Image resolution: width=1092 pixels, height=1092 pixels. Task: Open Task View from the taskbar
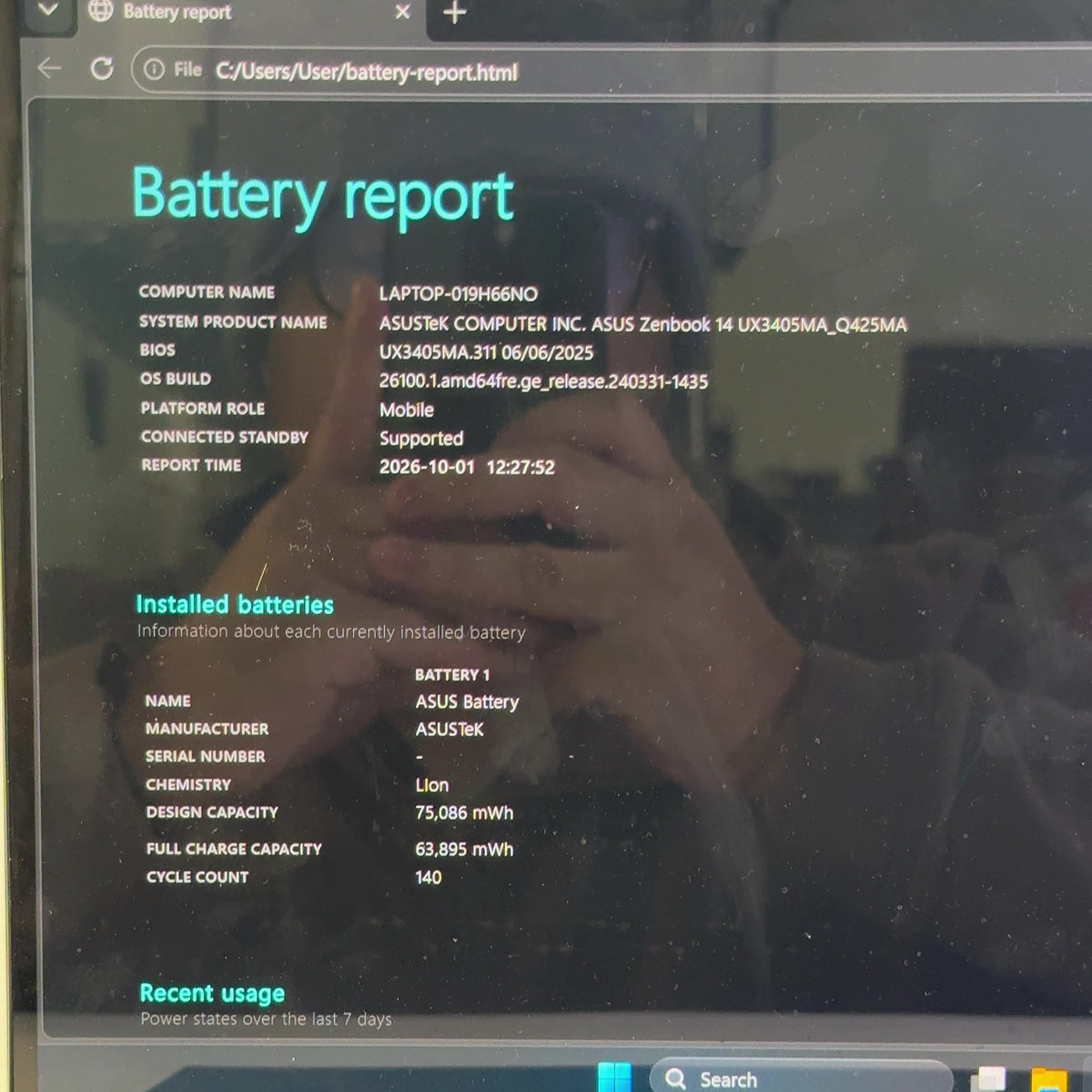tap(990, 1079)
